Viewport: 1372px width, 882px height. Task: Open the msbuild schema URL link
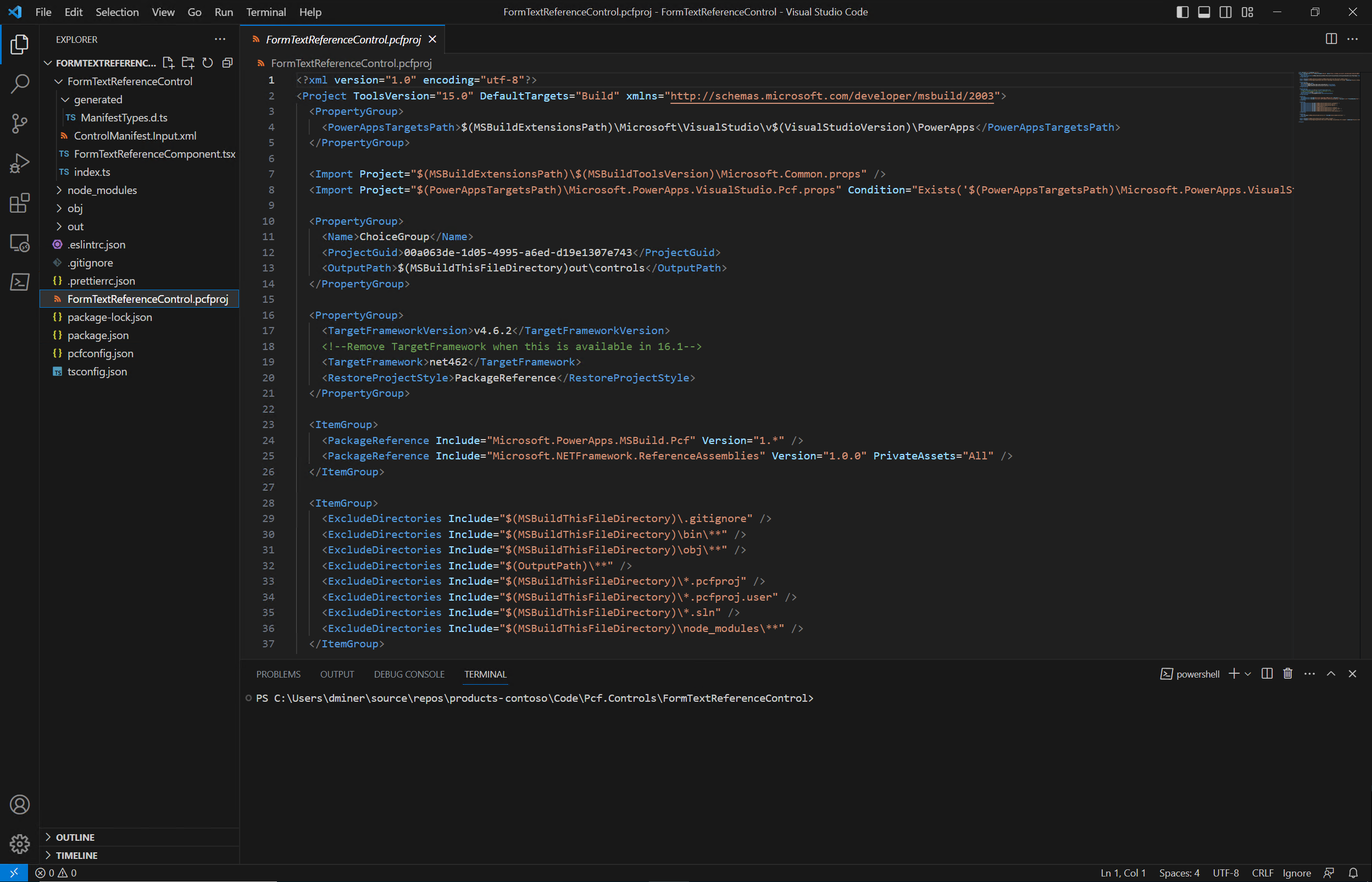click(x=831, y=96)
